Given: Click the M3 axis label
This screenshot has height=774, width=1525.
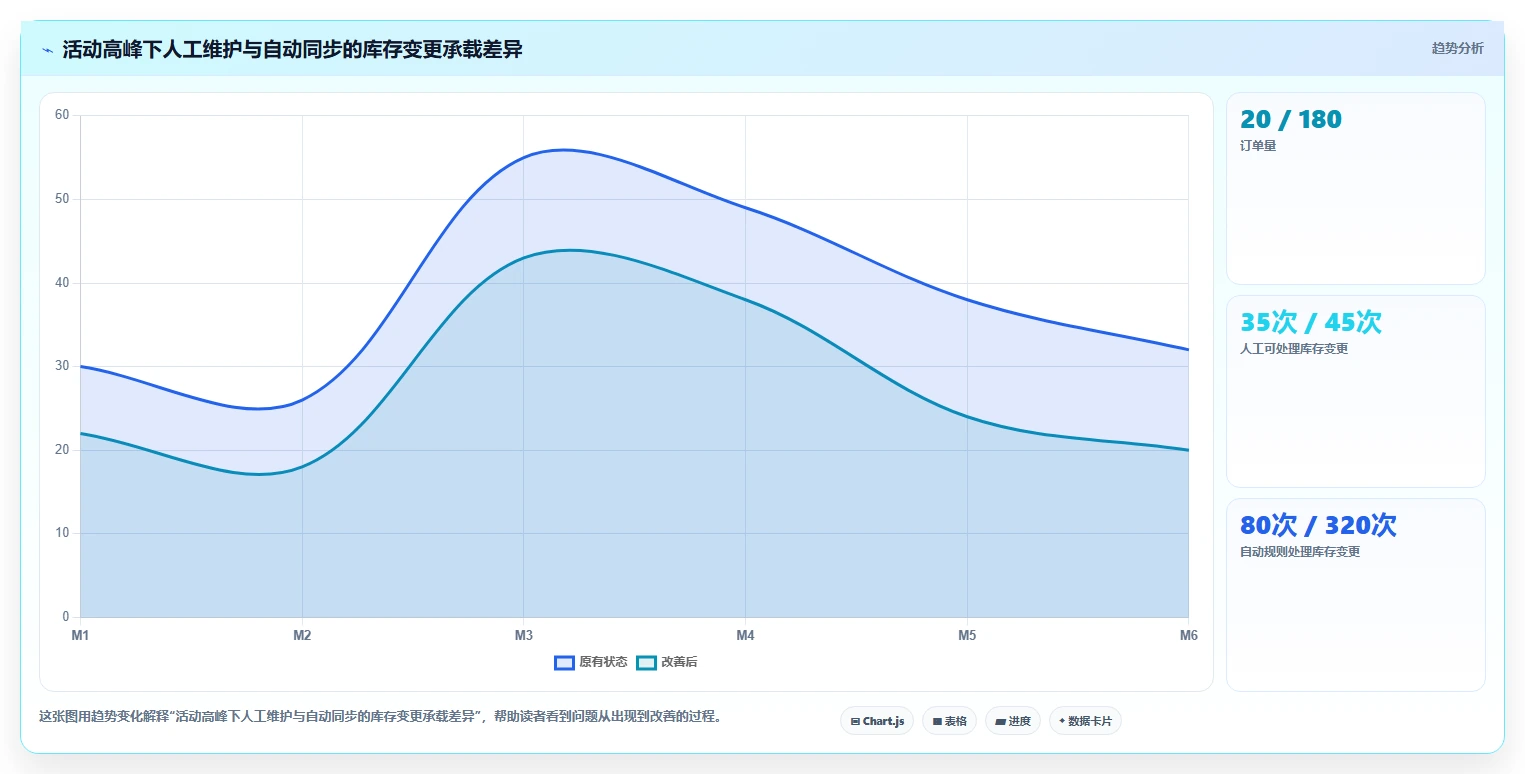Looking at the screenshot, I should tap(523, 635).
